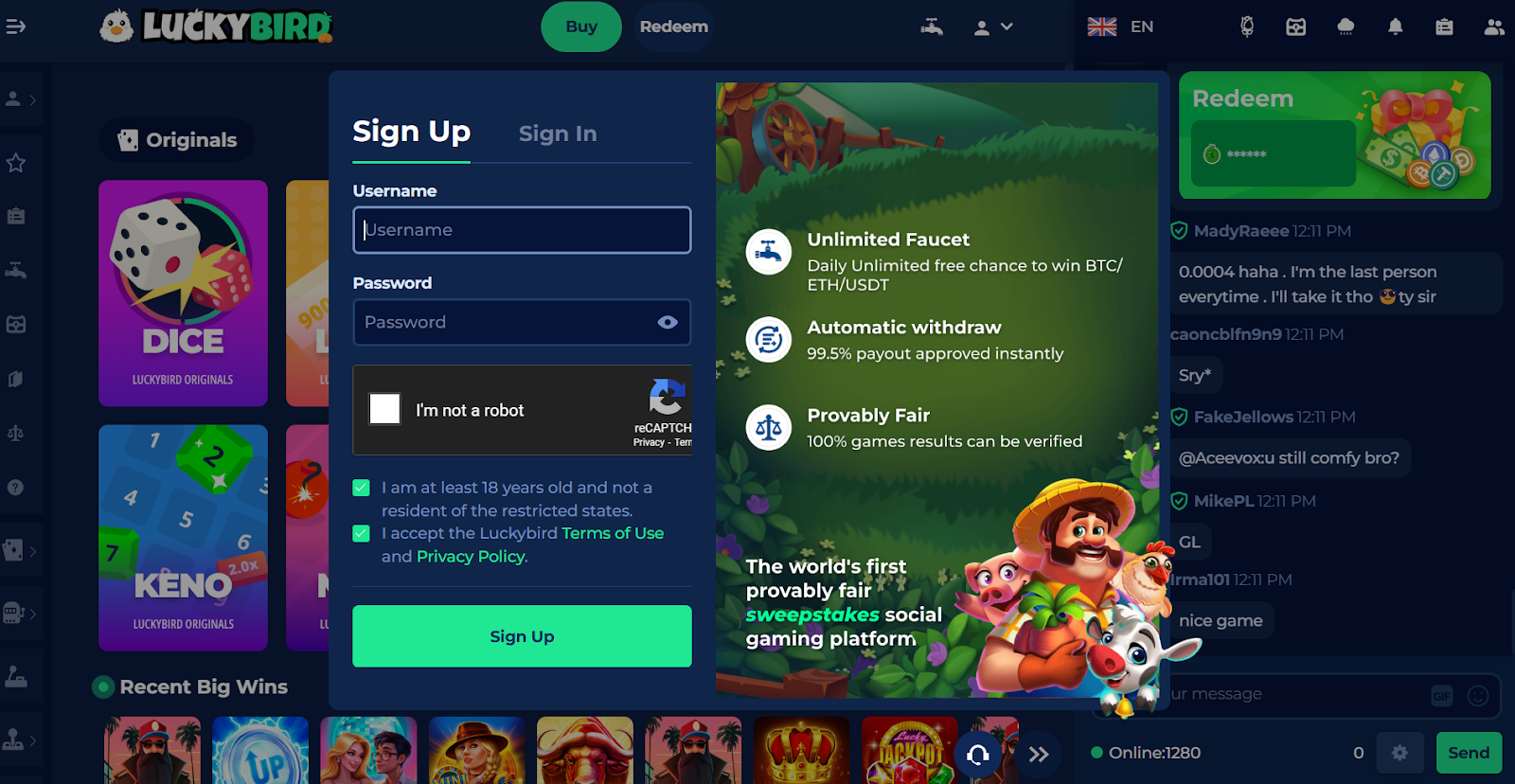Click the notification bell icon
This screenshot has height=784, width=1515.
pyautogui.click(x=1395, y=27)
